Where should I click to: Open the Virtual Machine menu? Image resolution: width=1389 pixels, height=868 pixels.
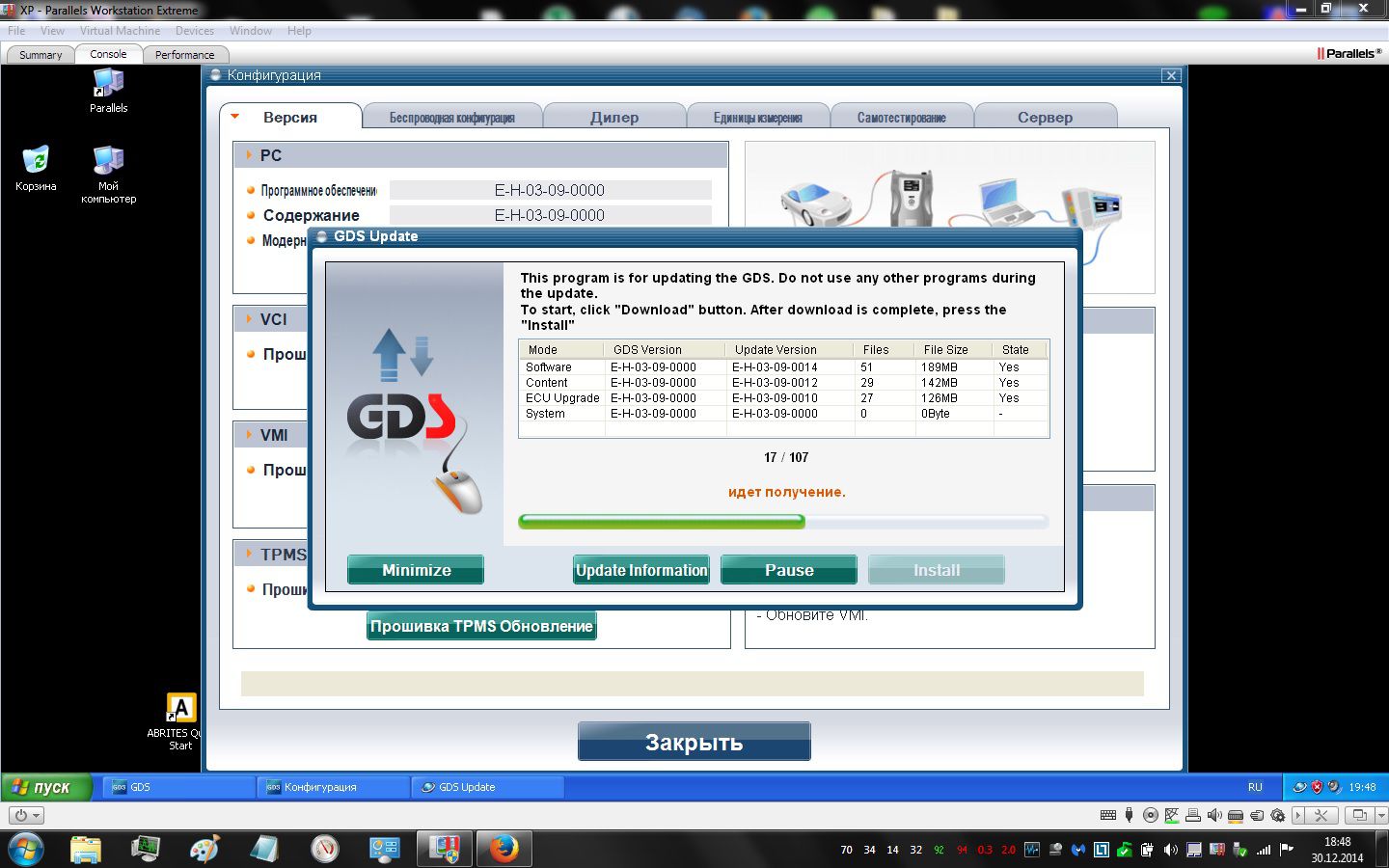tap(120, 31)
